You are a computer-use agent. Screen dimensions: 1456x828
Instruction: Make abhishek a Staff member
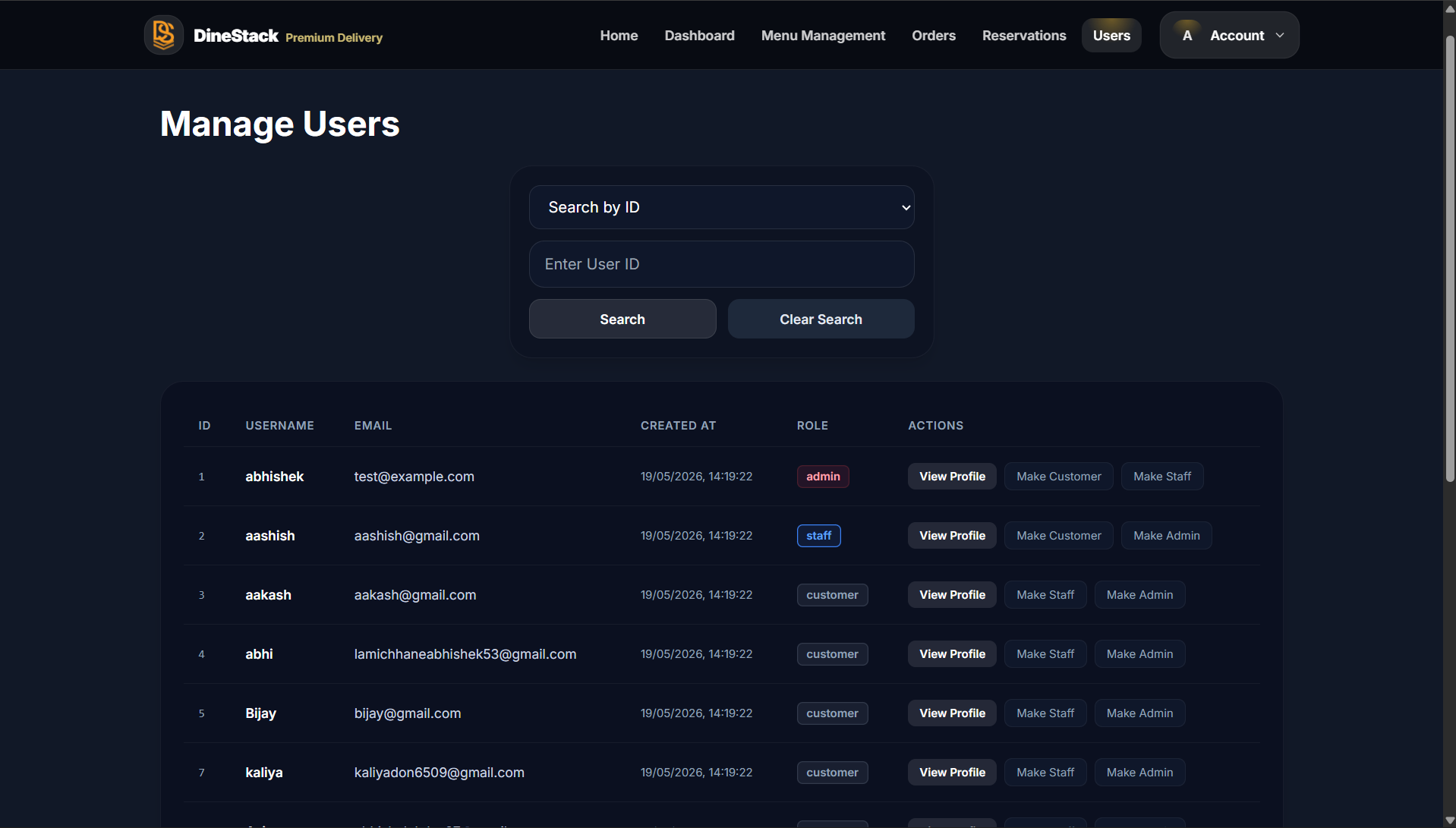[1161, 477]
